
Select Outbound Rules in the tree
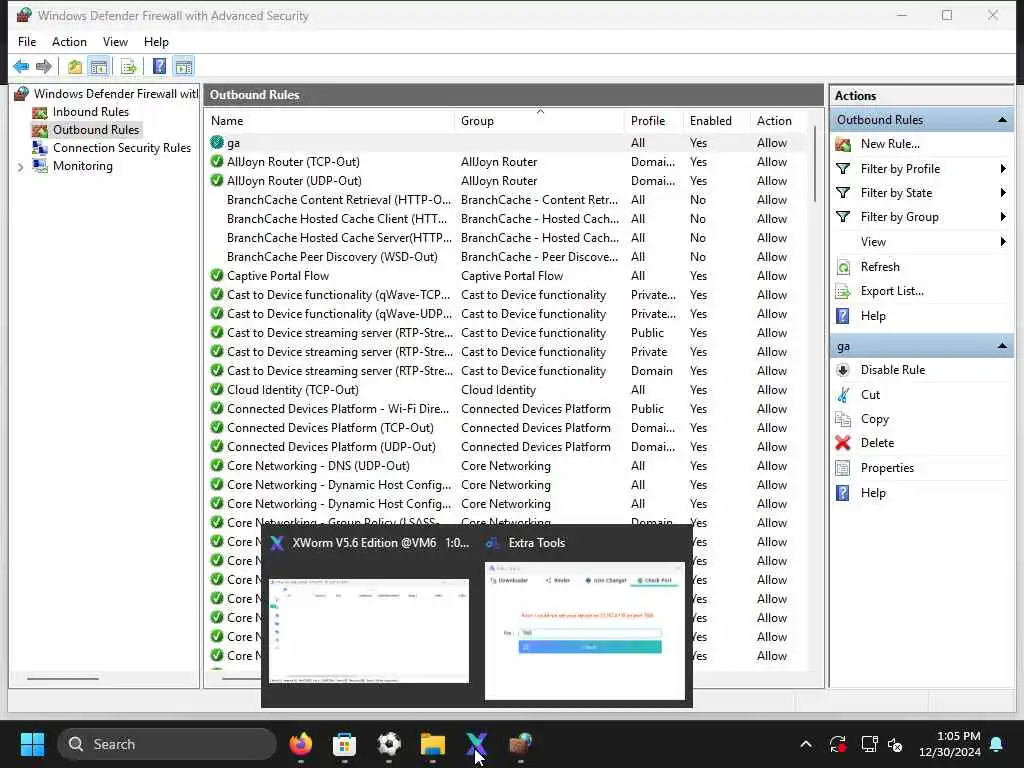tap(96, 130)
